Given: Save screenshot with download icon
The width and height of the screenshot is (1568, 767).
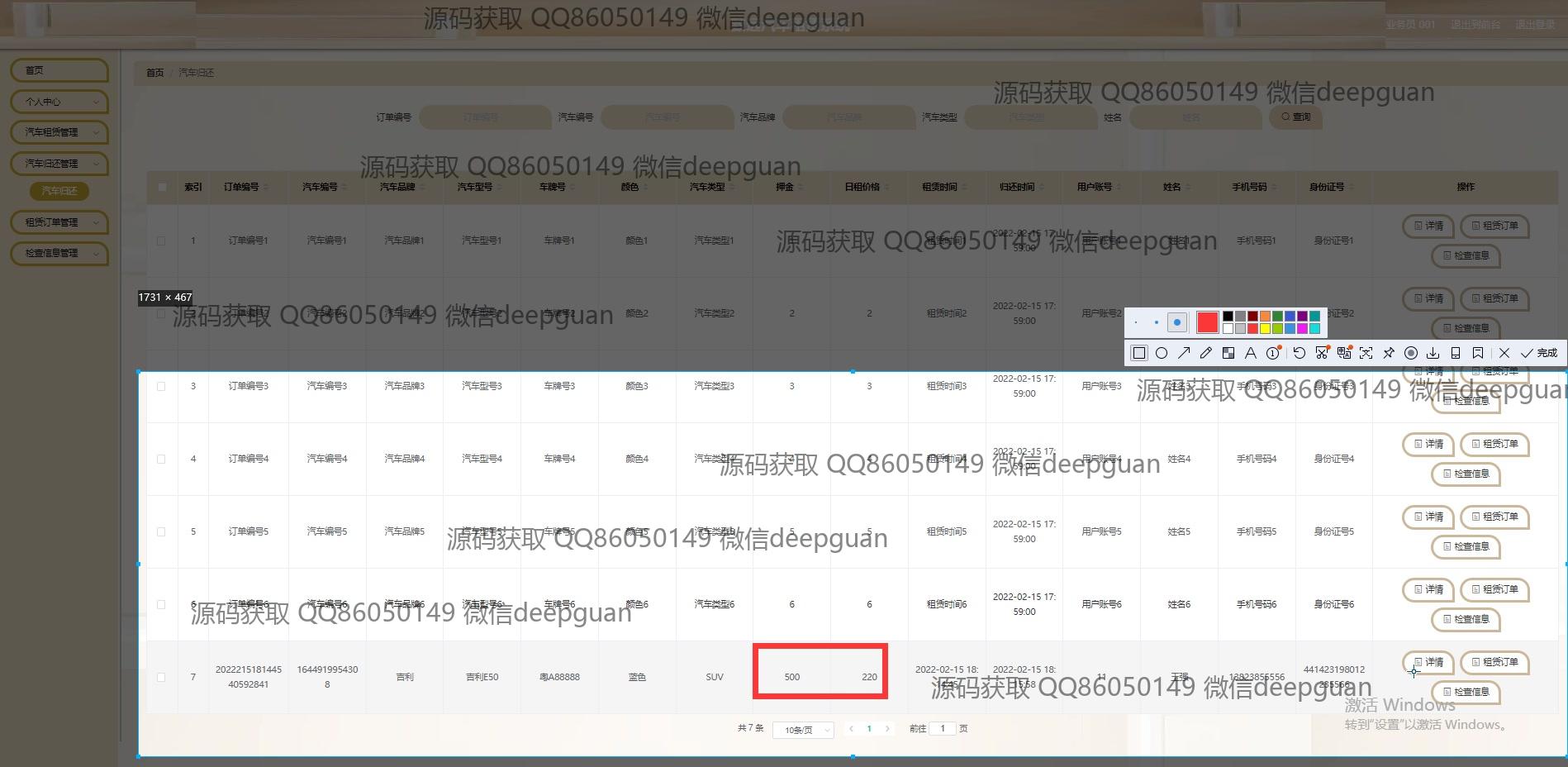Looking at the screenshot, I should (x=1433, y=353).
